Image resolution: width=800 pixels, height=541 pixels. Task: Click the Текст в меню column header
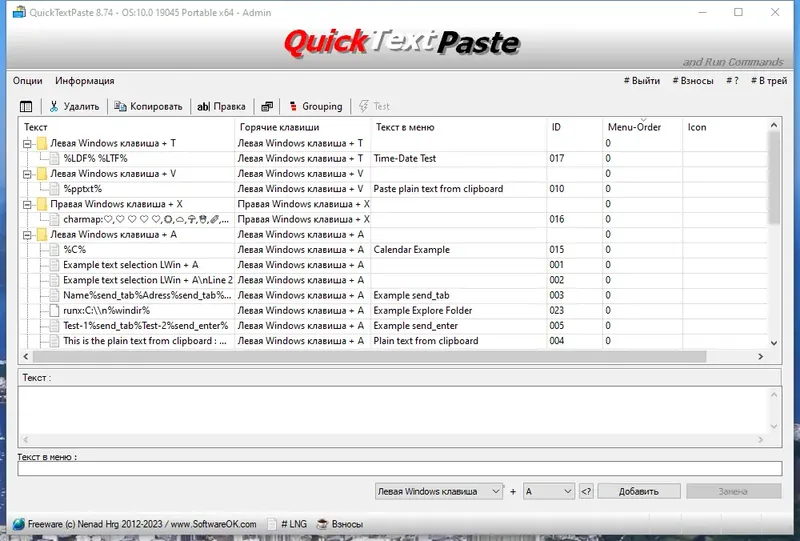pos(459,127)
